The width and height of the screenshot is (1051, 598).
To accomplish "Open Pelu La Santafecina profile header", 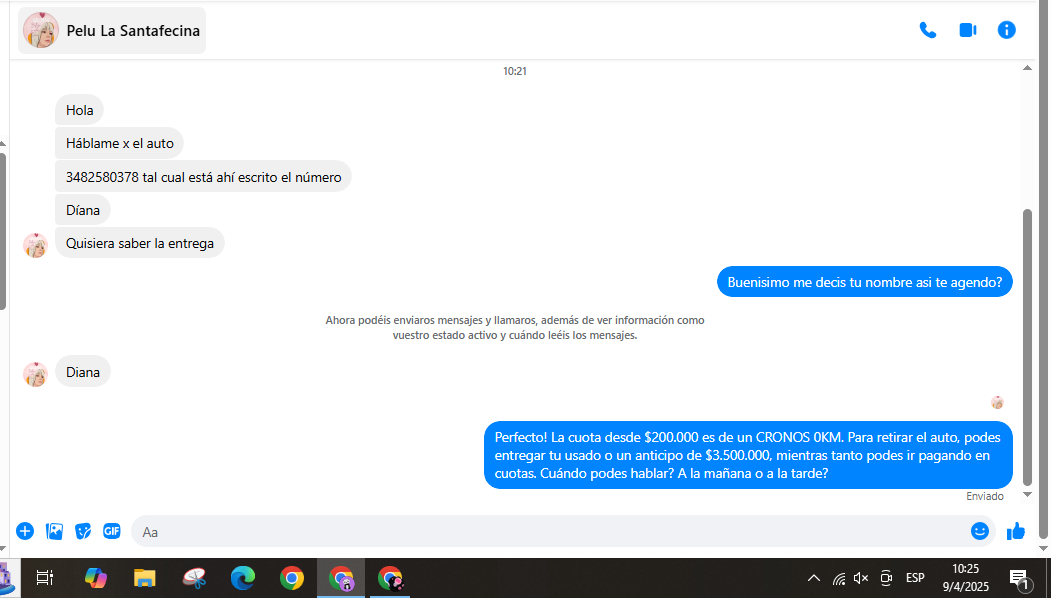I will coord(112,31).
